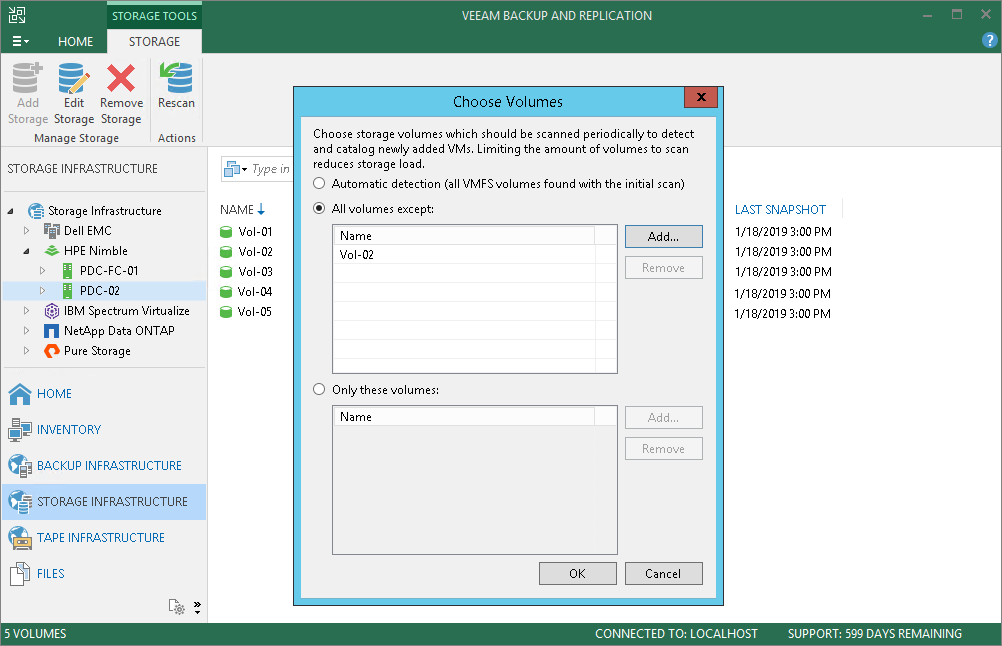Switch to the Home ribbon tab
1002x646 pixels.
75,42
